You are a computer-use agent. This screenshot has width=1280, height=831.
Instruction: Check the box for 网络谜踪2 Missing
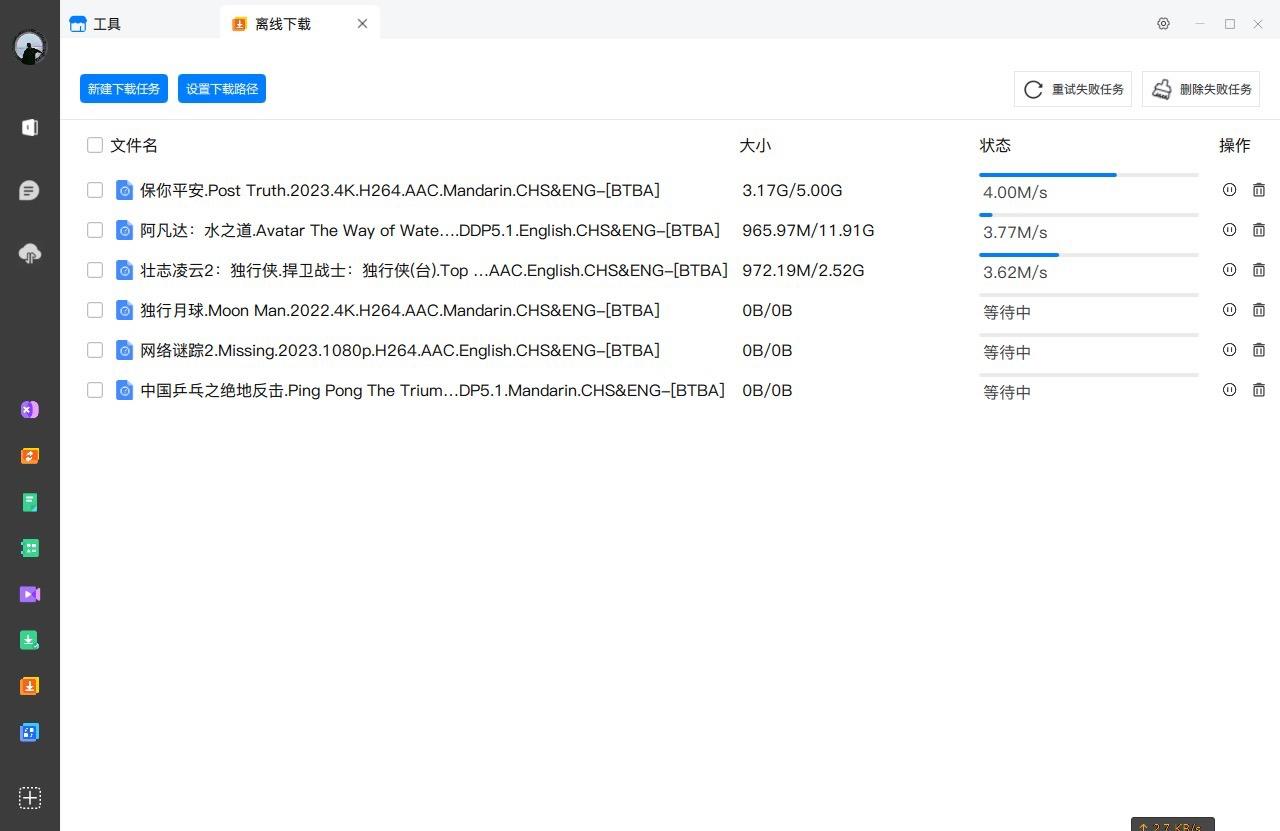tap(95, 350)
